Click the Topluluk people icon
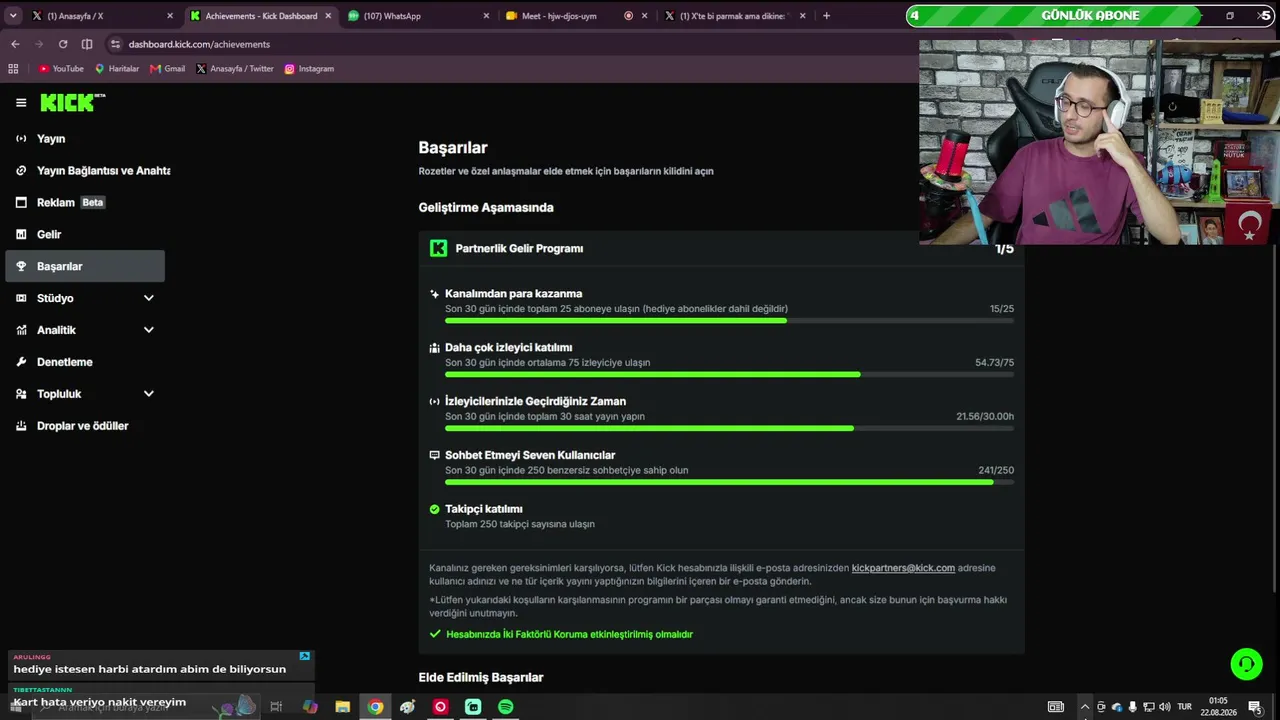The image size is (1280, 720). click(x=21, y=394)
